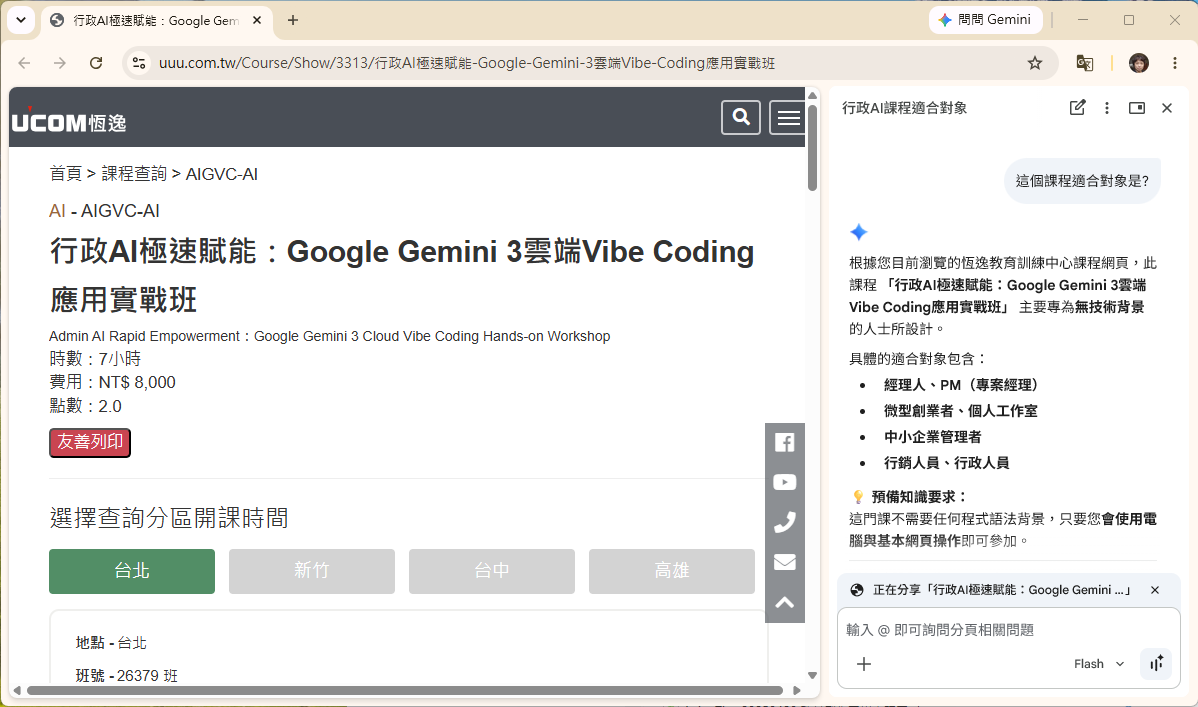The height and width of the screenshot is (707, 1198).
Task: Open the Chrome profile avatar
Action: [1138, 63]
